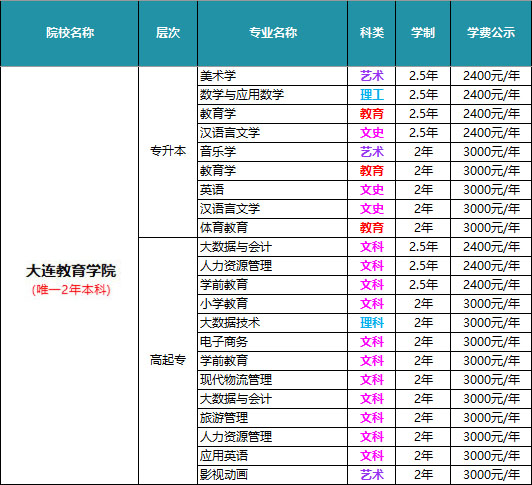
Task: Click 3000元/年 in the 英语 row
Action: pyautogui.click(x=491, y=189)
